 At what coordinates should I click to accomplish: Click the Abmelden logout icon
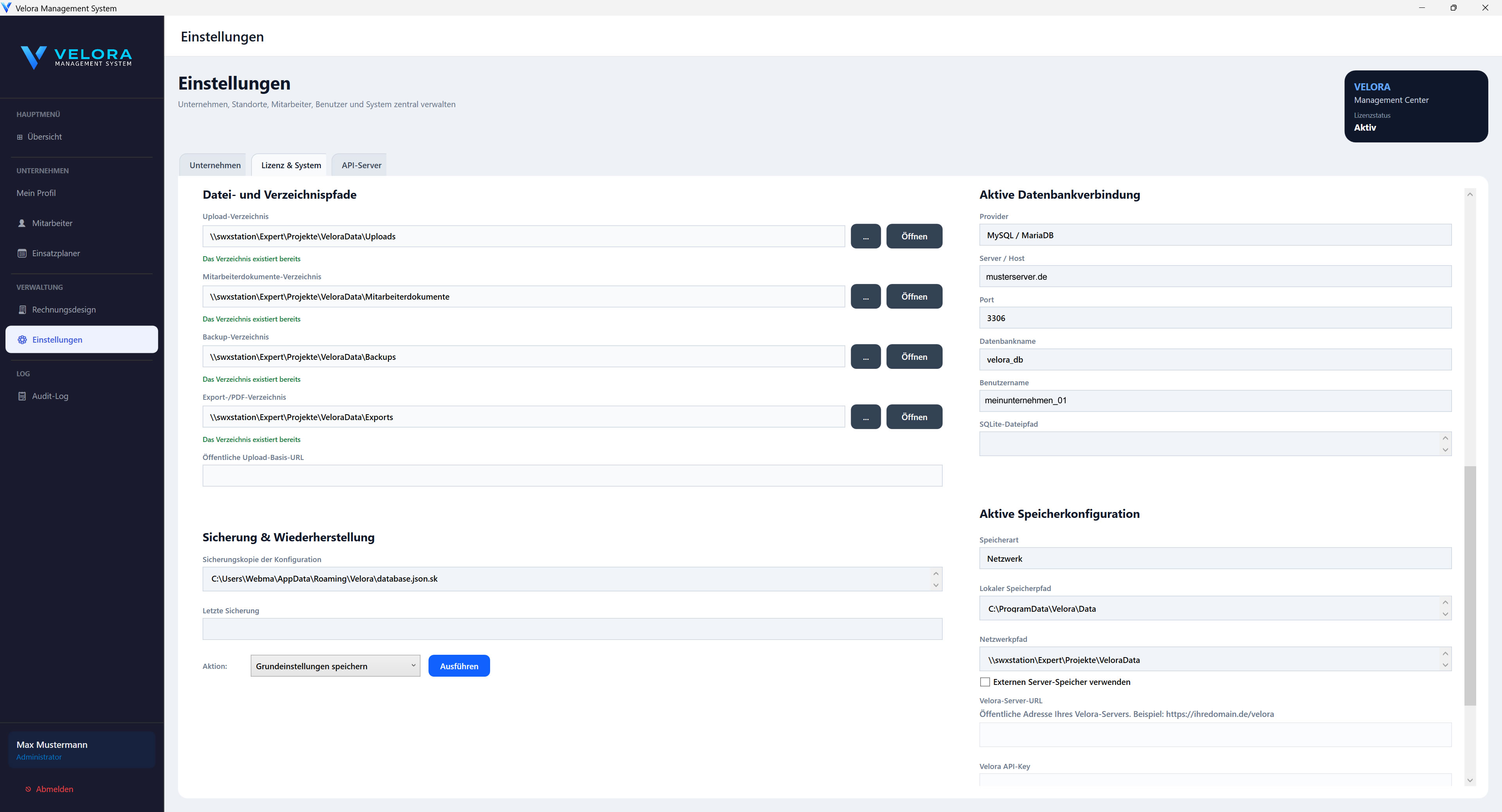point(28,789)
